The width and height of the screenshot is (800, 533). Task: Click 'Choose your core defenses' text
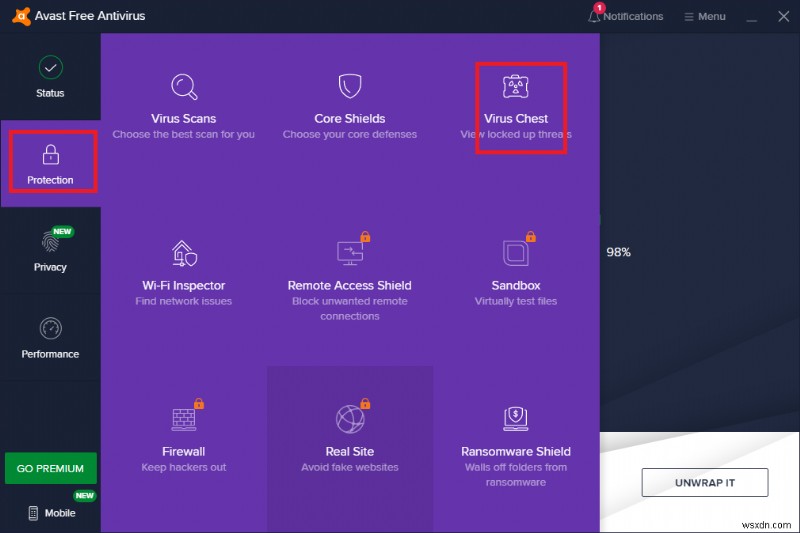coord(350,134)
